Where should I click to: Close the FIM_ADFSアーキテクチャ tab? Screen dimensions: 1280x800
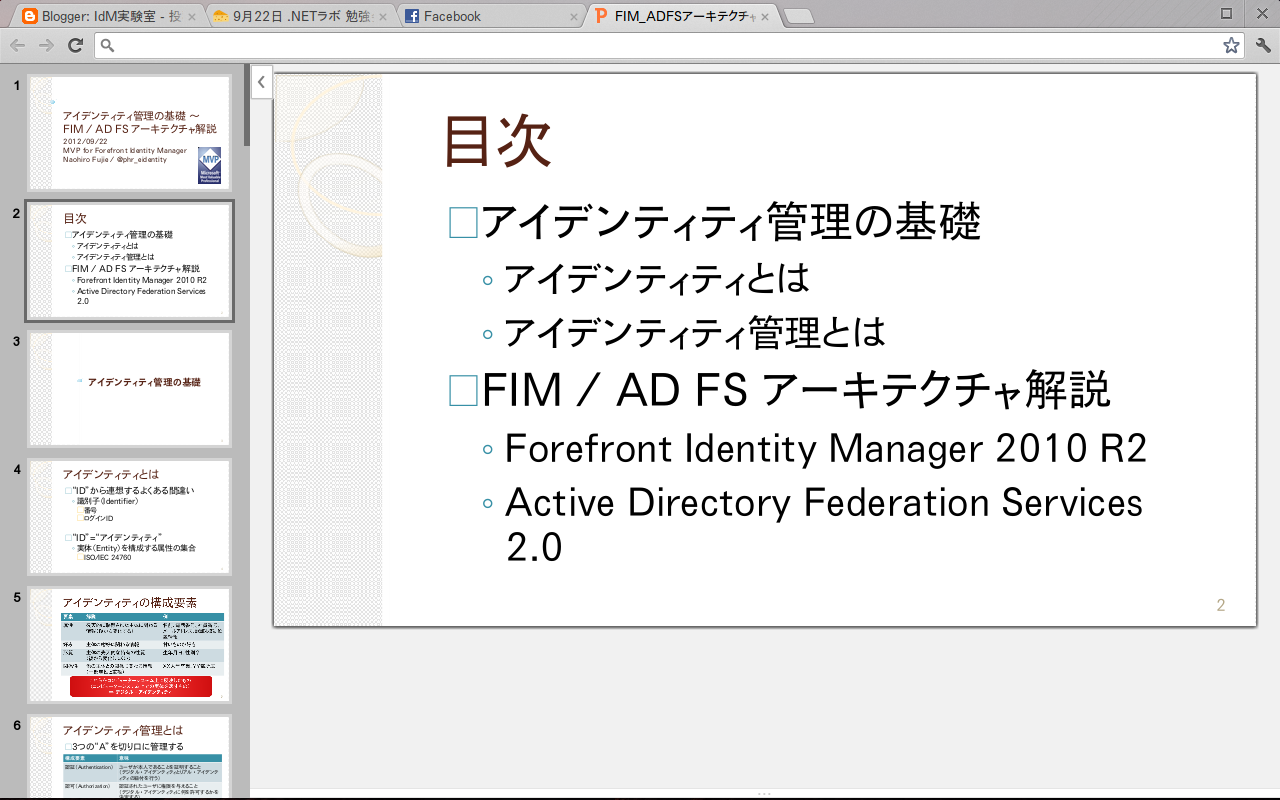point(763,16)
